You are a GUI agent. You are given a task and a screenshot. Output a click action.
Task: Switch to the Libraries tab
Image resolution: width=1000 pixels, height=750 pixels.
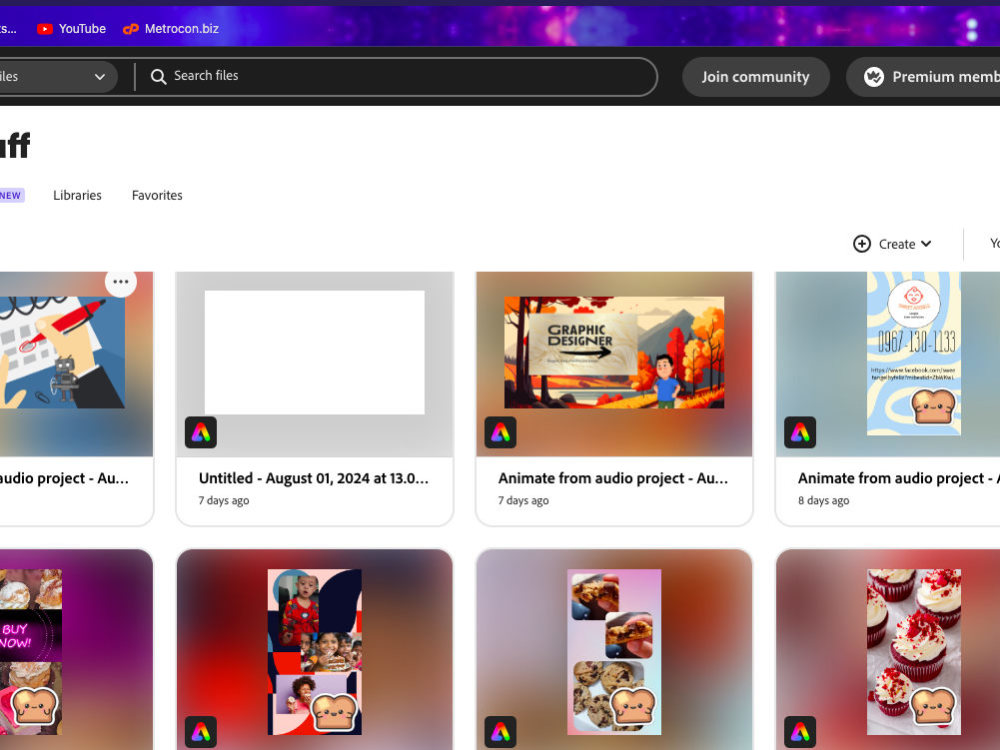pos(77,195)
